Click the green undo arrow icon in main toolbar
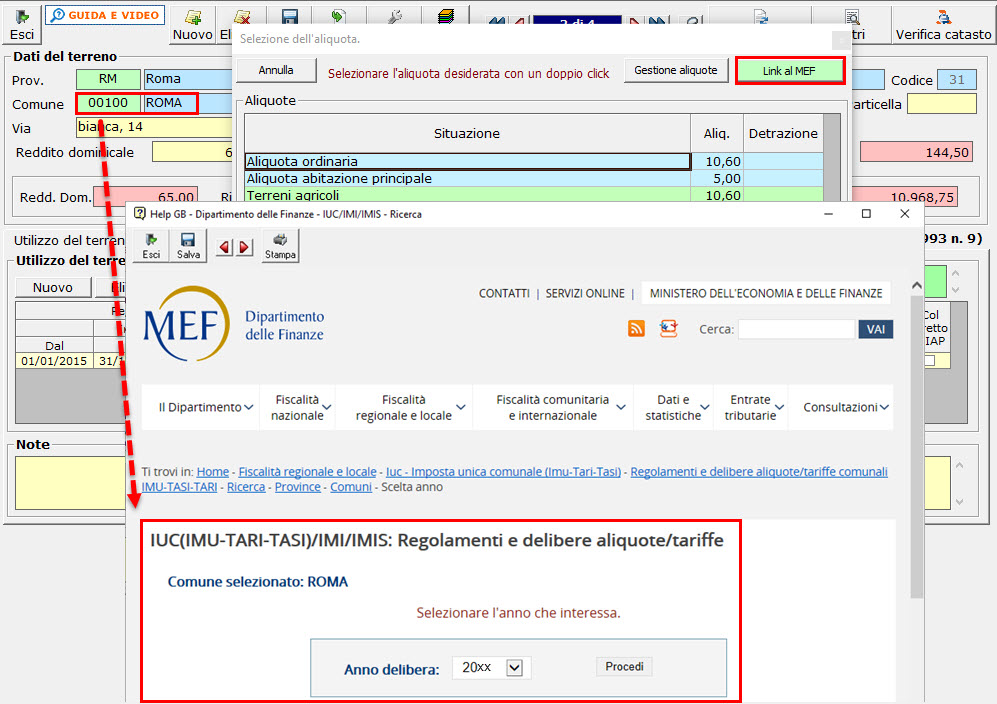997x704 pixels. (338, 17)
